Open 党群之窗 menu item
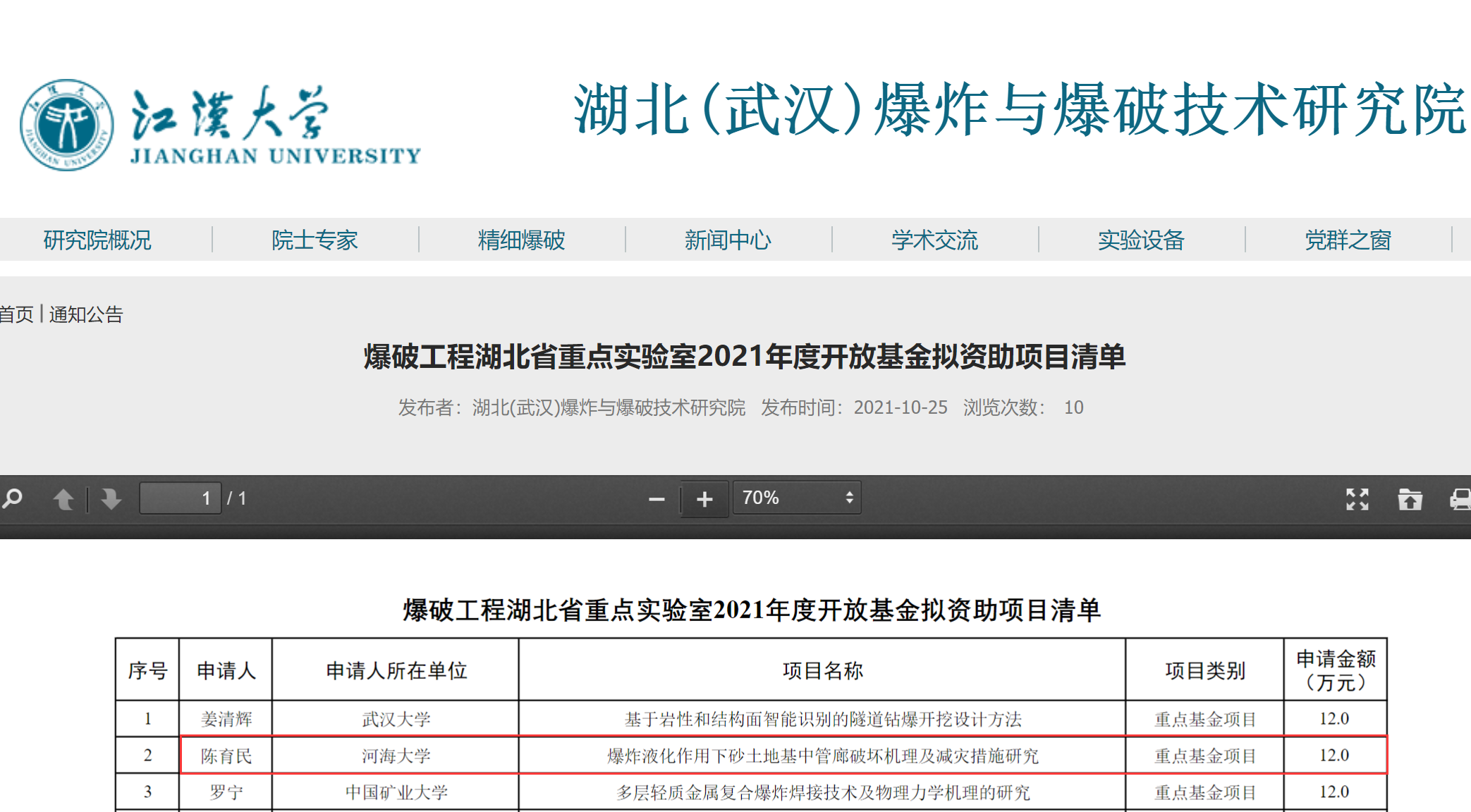This screenshot has width=1471, height=812. (x=1348, y=240)
